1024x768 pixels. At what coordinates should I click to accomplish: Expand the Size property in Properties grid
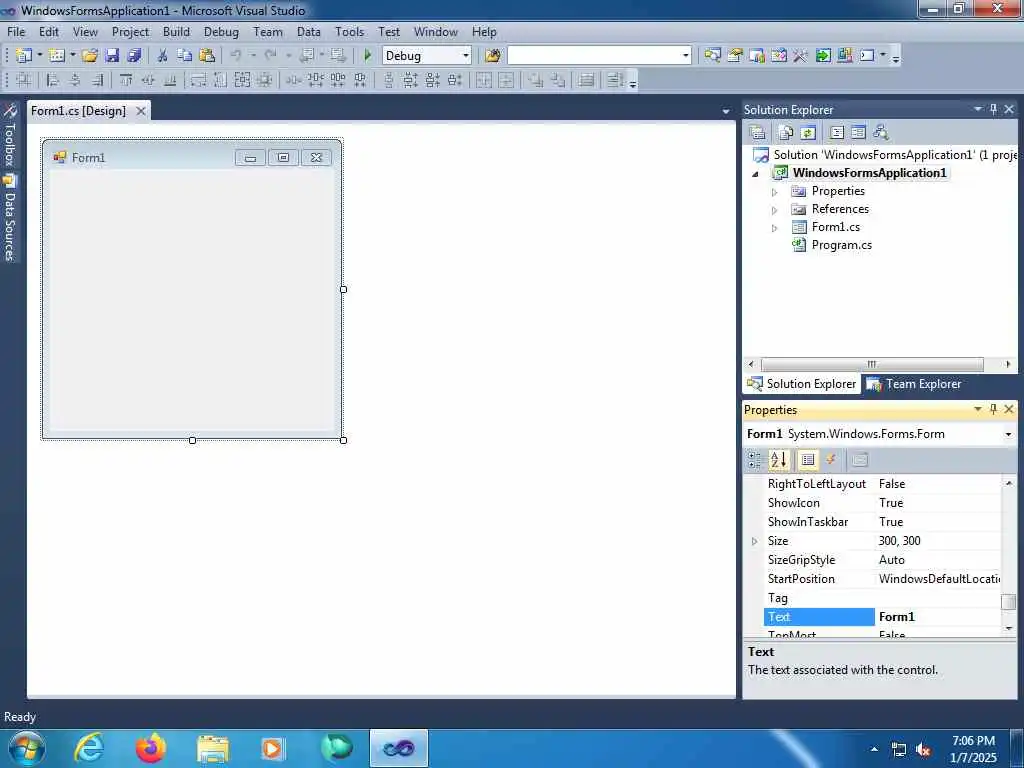pyautogui.click(x=754, y=541)
